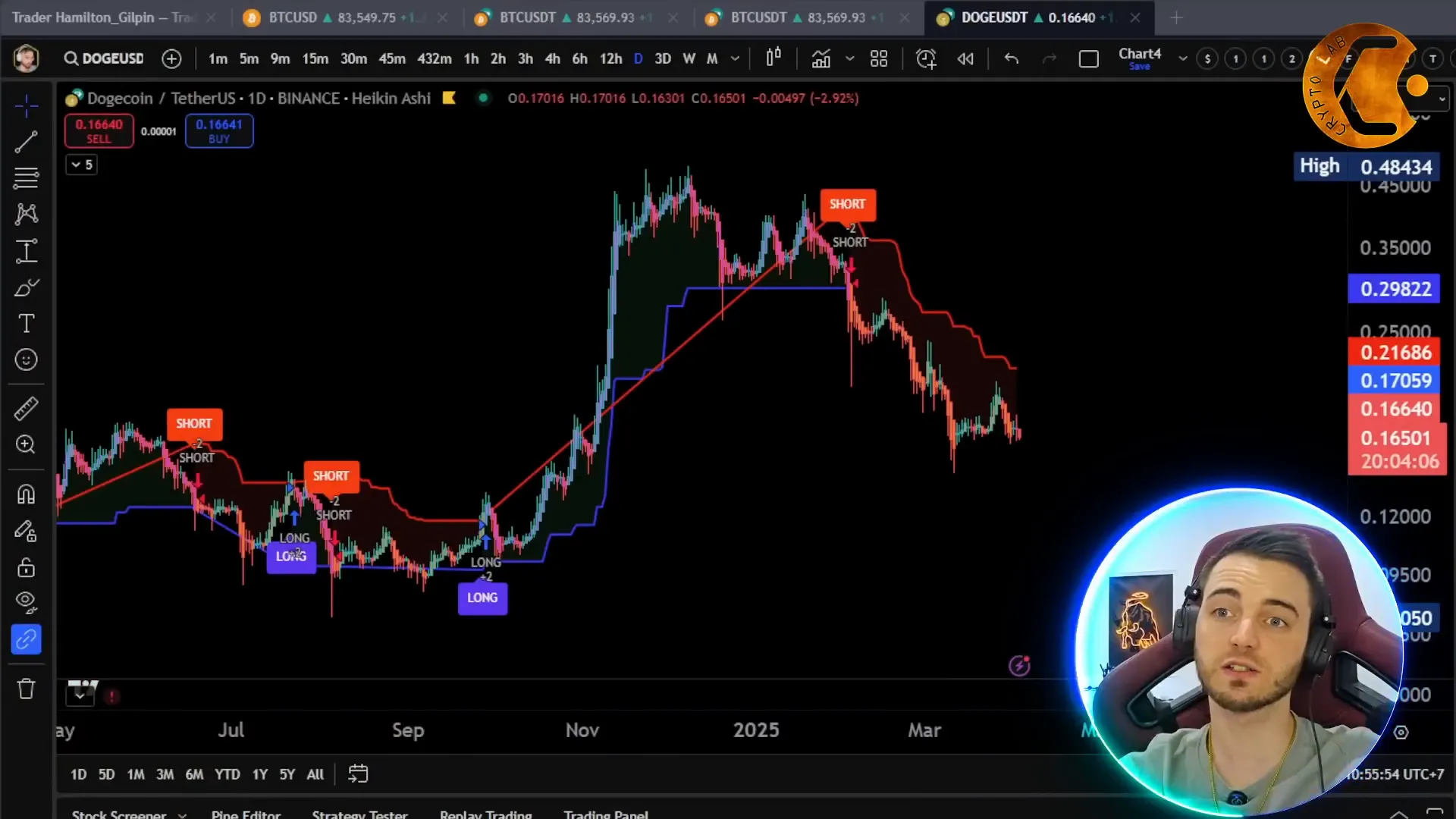Collapse the indicator legend showing 5
The width and height of the screenshot is (1456, 819).
(x=81, y=165)
